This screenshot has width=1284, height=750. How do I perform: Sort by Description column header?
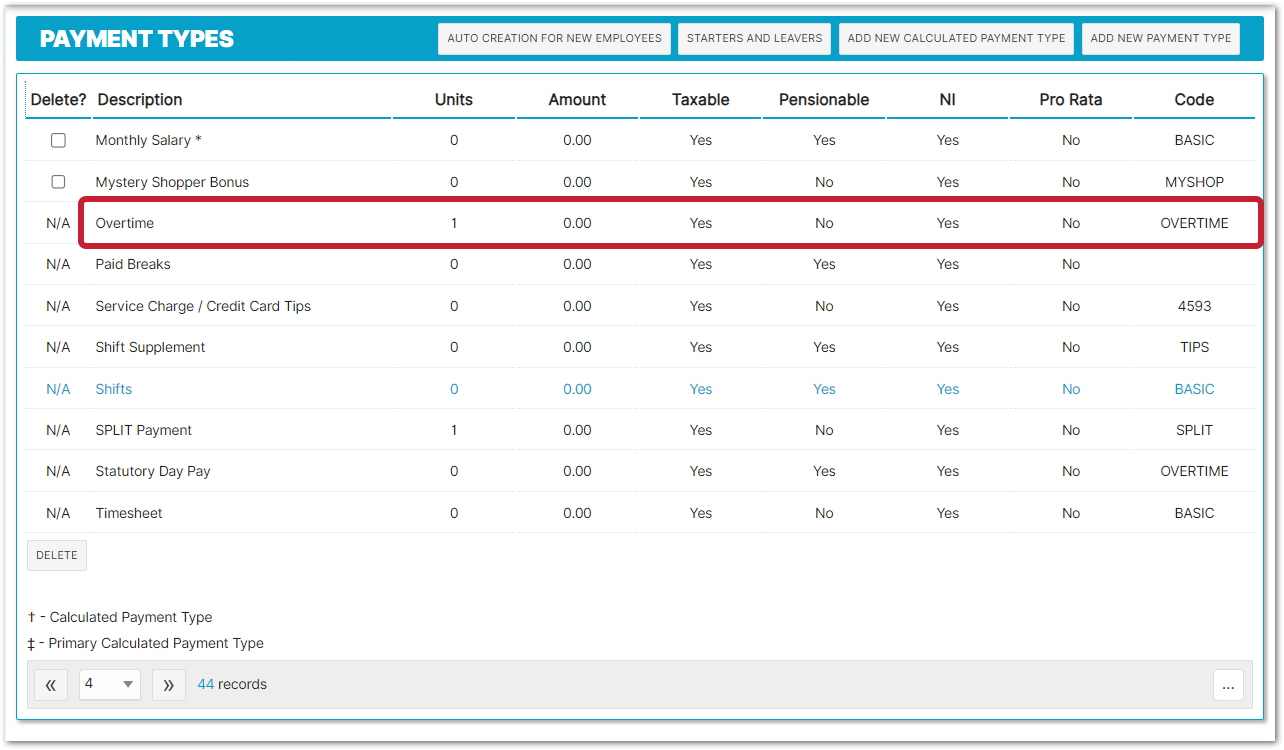[140, 100]
